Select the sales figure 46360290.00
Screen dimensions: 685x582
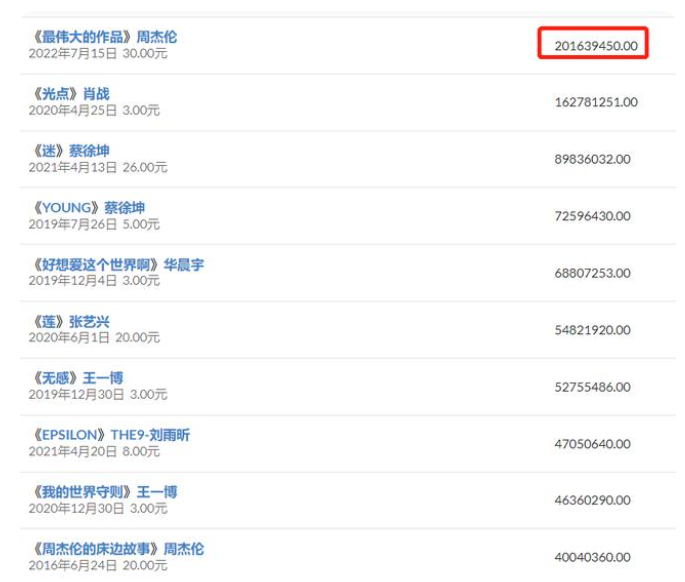tap(592, 500)
